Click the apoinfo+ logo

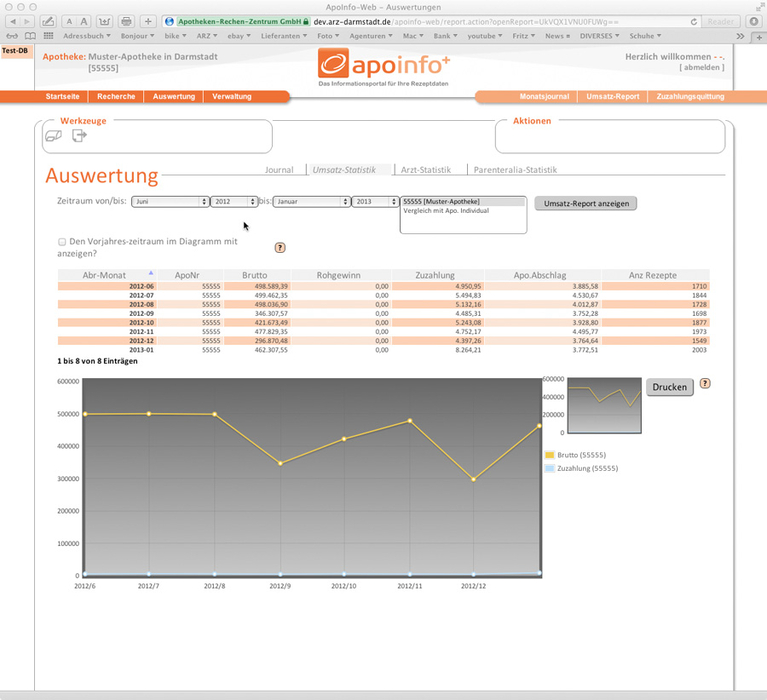point(383,65)
